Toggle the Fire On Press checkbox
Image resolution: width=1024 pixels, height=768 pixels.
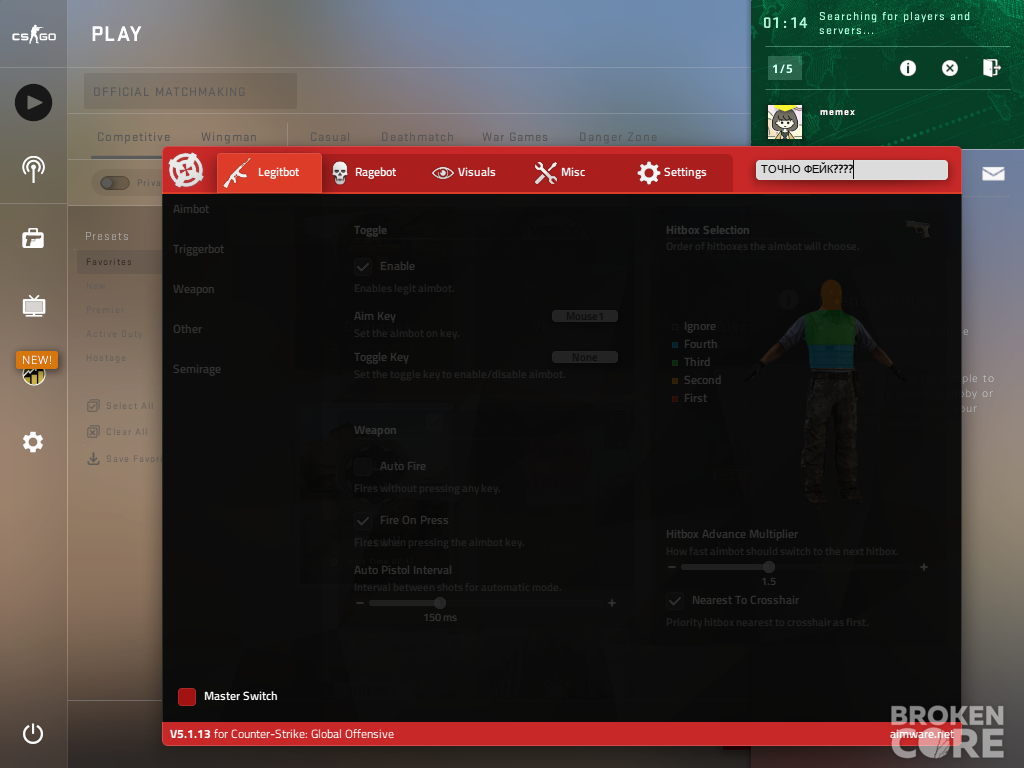pyautogui.click(x=363, y=520)
